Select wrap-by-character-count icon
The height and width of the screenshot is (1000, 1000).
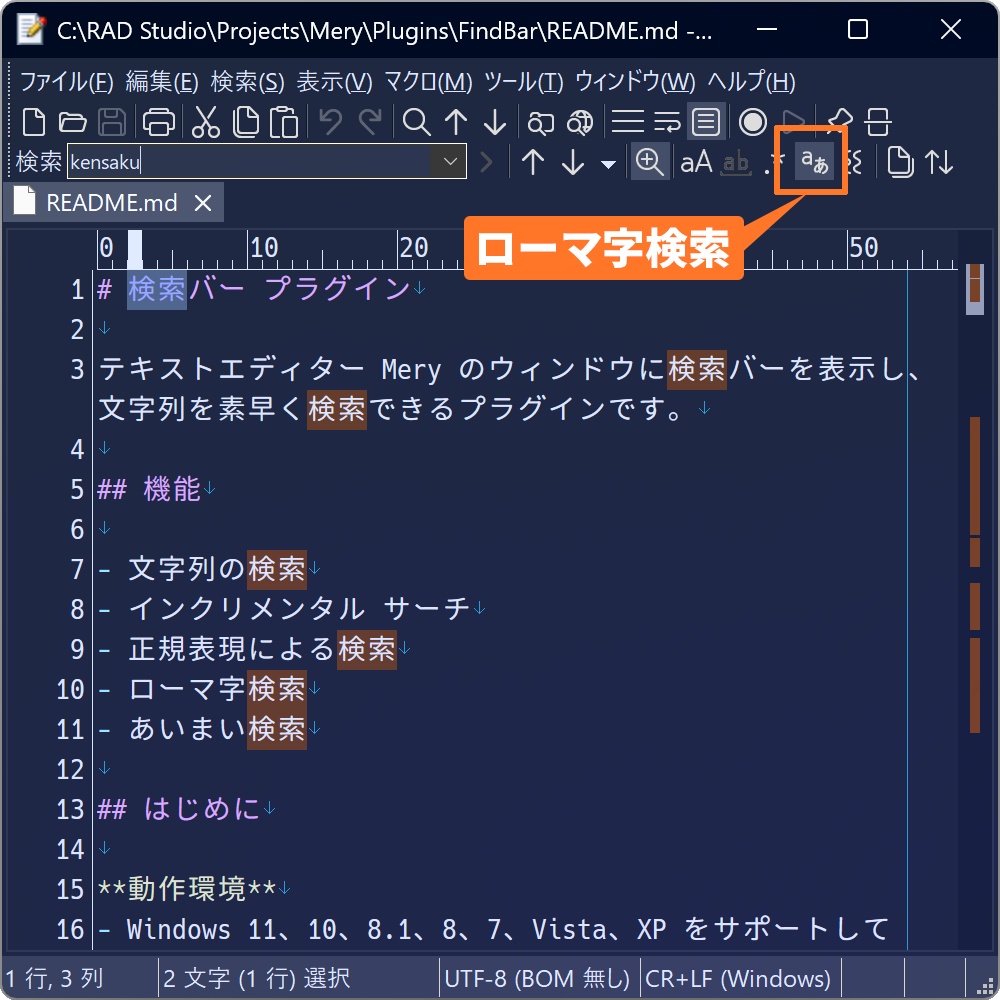667,122
